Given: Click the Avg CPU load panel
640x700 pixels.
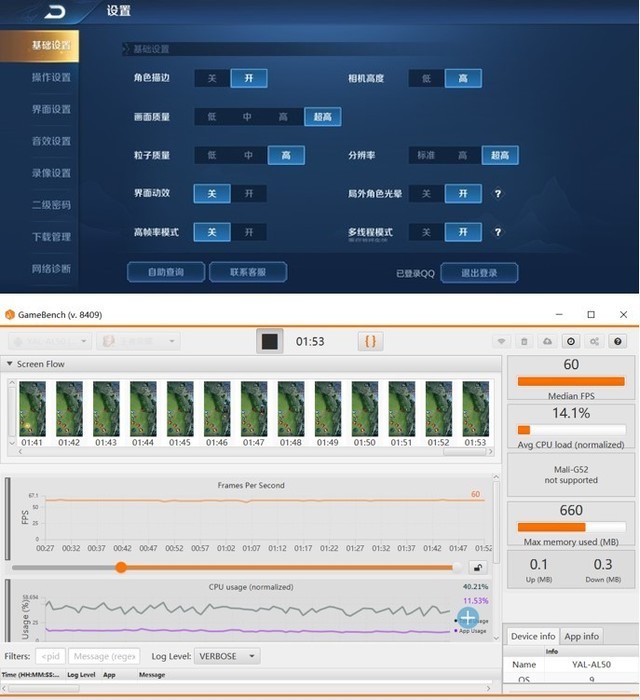Looking at the screenshot, I should (571, 426).
